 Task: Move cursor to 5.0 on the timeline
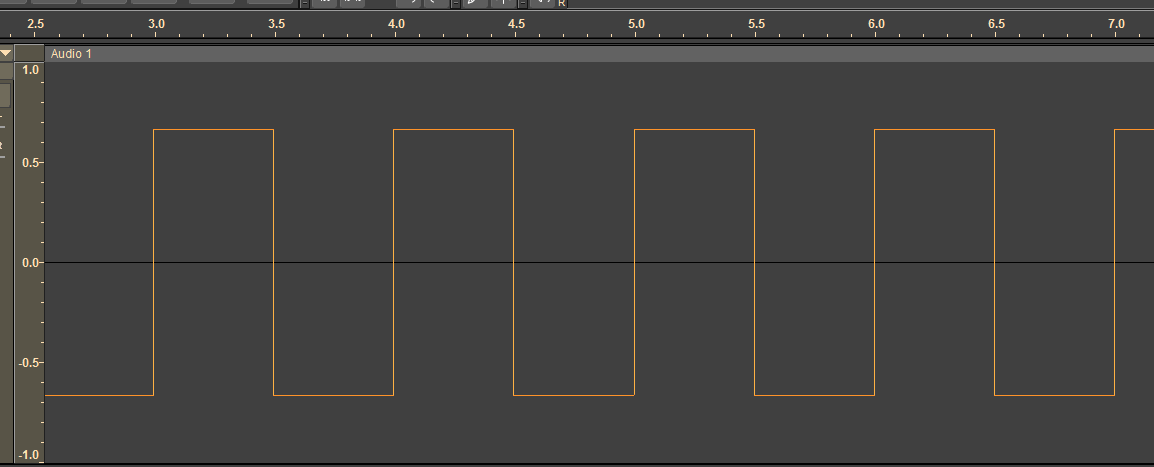[x=636, y=23]
